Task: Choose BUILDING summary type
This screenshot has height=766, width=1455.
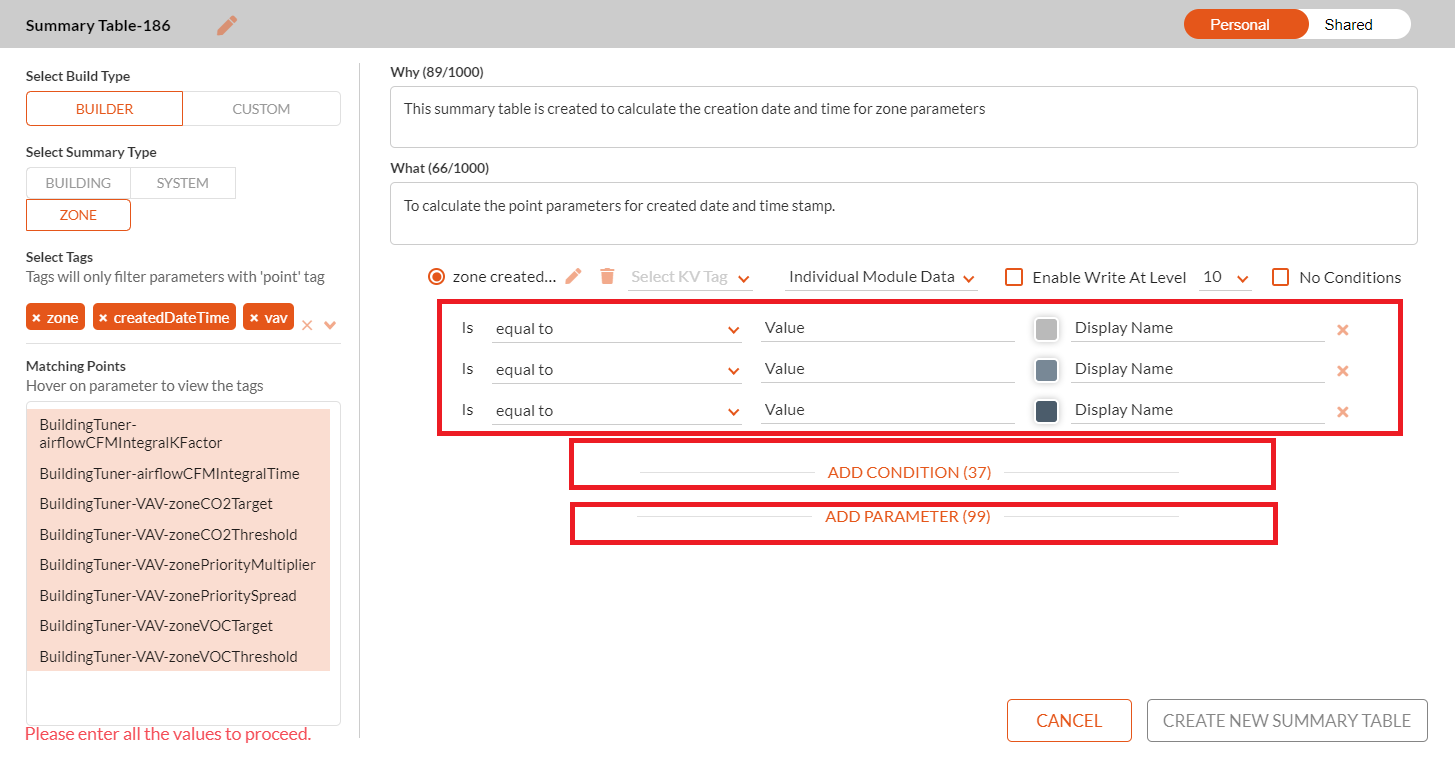Action: click(78, 183)
